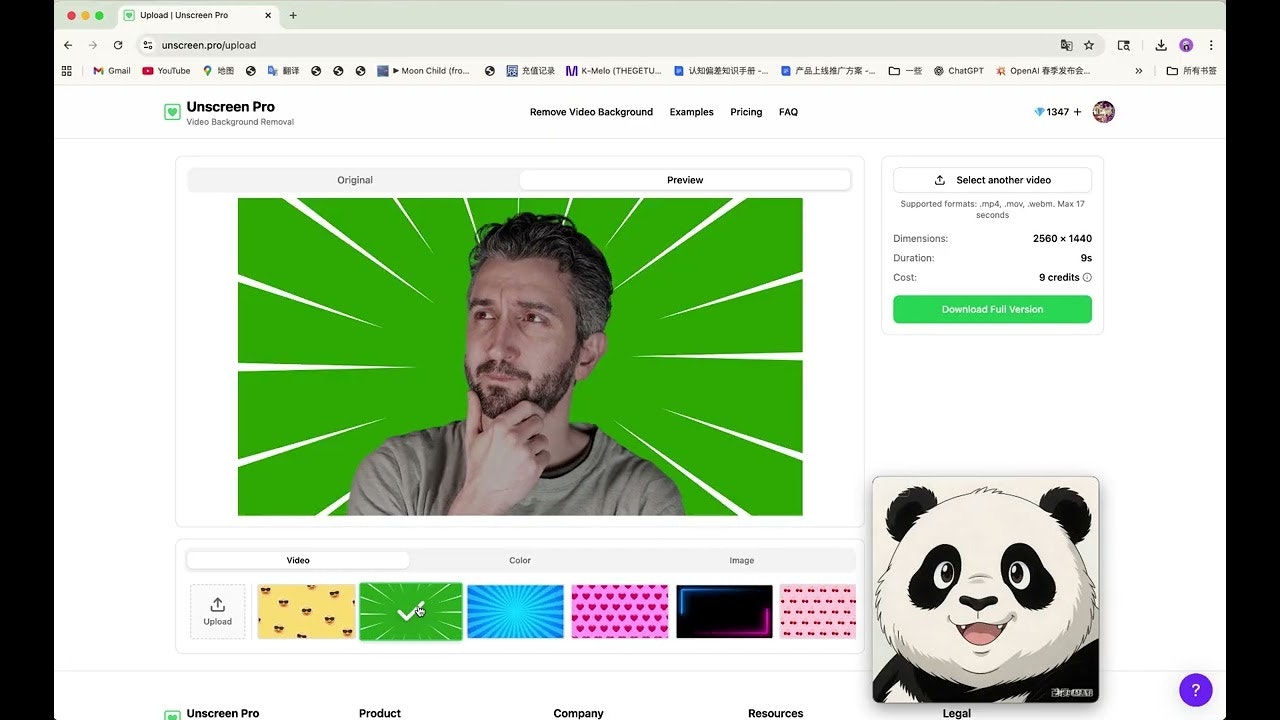Select the blue sunburst video background thumbnail
This screenshot has width=1280, height=720.
click(515, 611)
